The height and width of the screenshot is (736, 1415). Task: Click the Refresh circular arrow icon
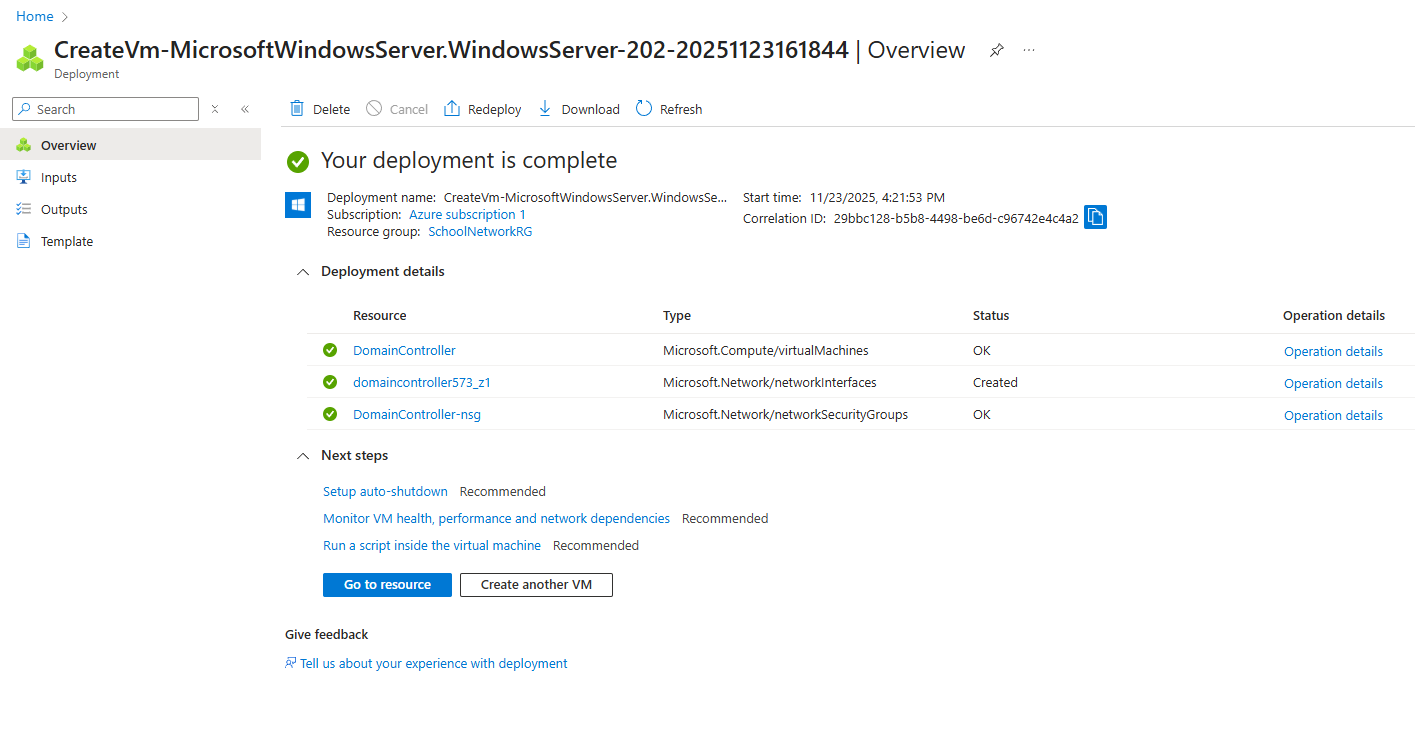coord(644,109)
